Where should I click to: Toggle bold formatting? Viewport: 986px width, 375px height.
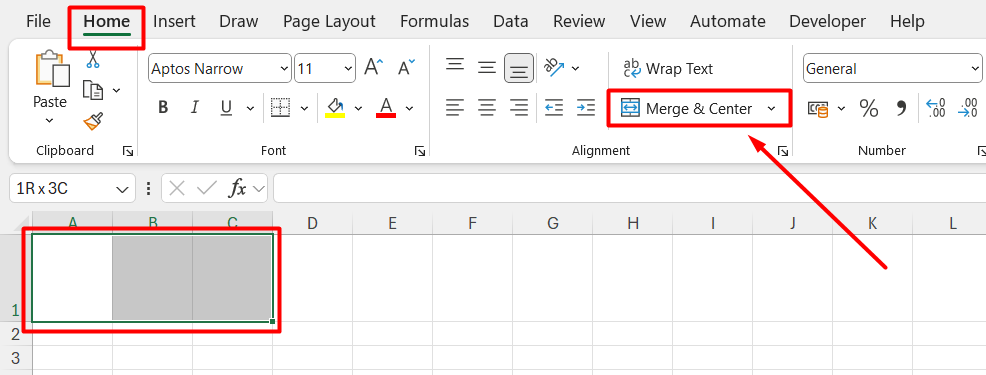click(x=163, y=108)
